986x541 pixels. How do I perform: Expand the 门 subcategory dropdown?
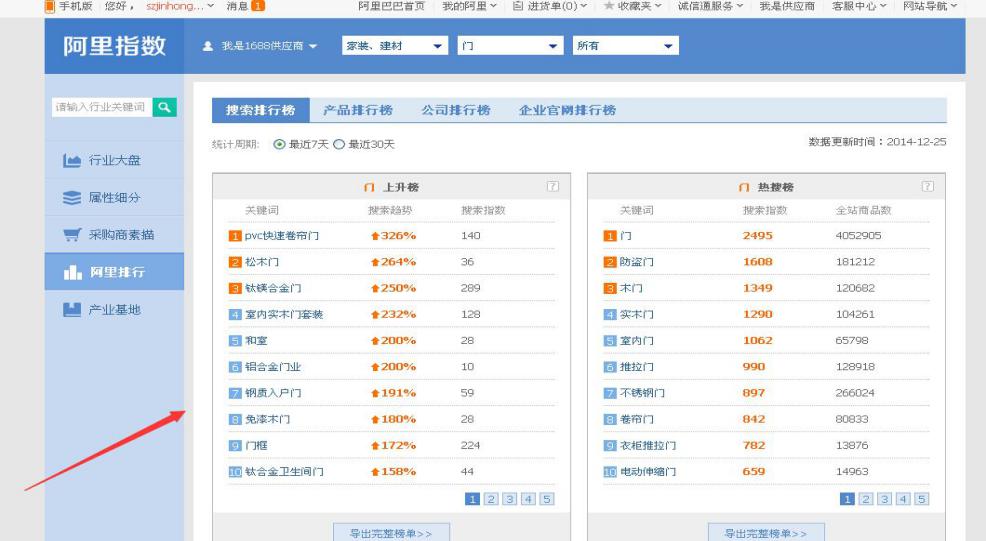pos(510,46)
